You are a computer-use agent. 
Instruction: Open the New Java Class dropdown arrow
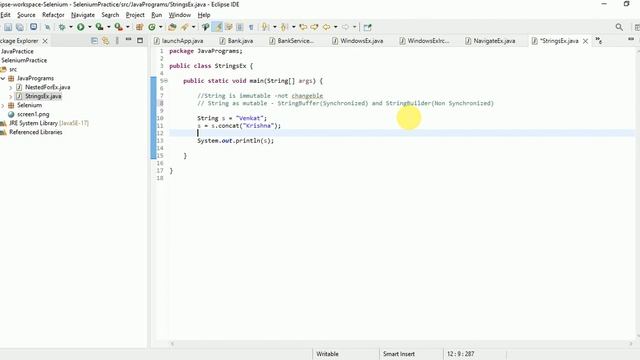point(160,27)
